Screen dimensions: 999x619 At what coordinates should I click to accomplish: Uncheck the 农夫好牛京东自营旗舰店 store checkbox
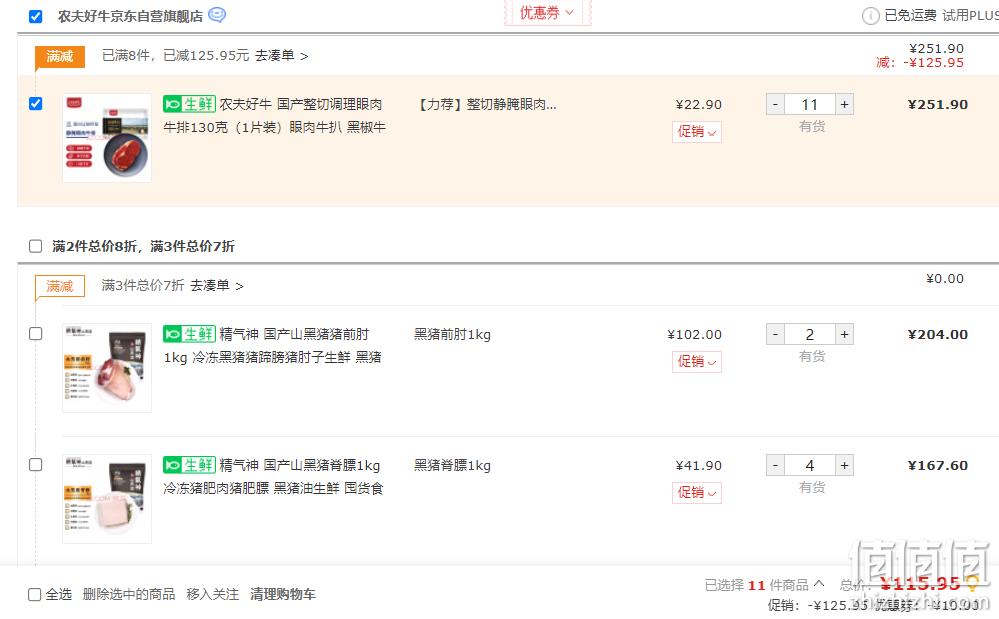36,16
